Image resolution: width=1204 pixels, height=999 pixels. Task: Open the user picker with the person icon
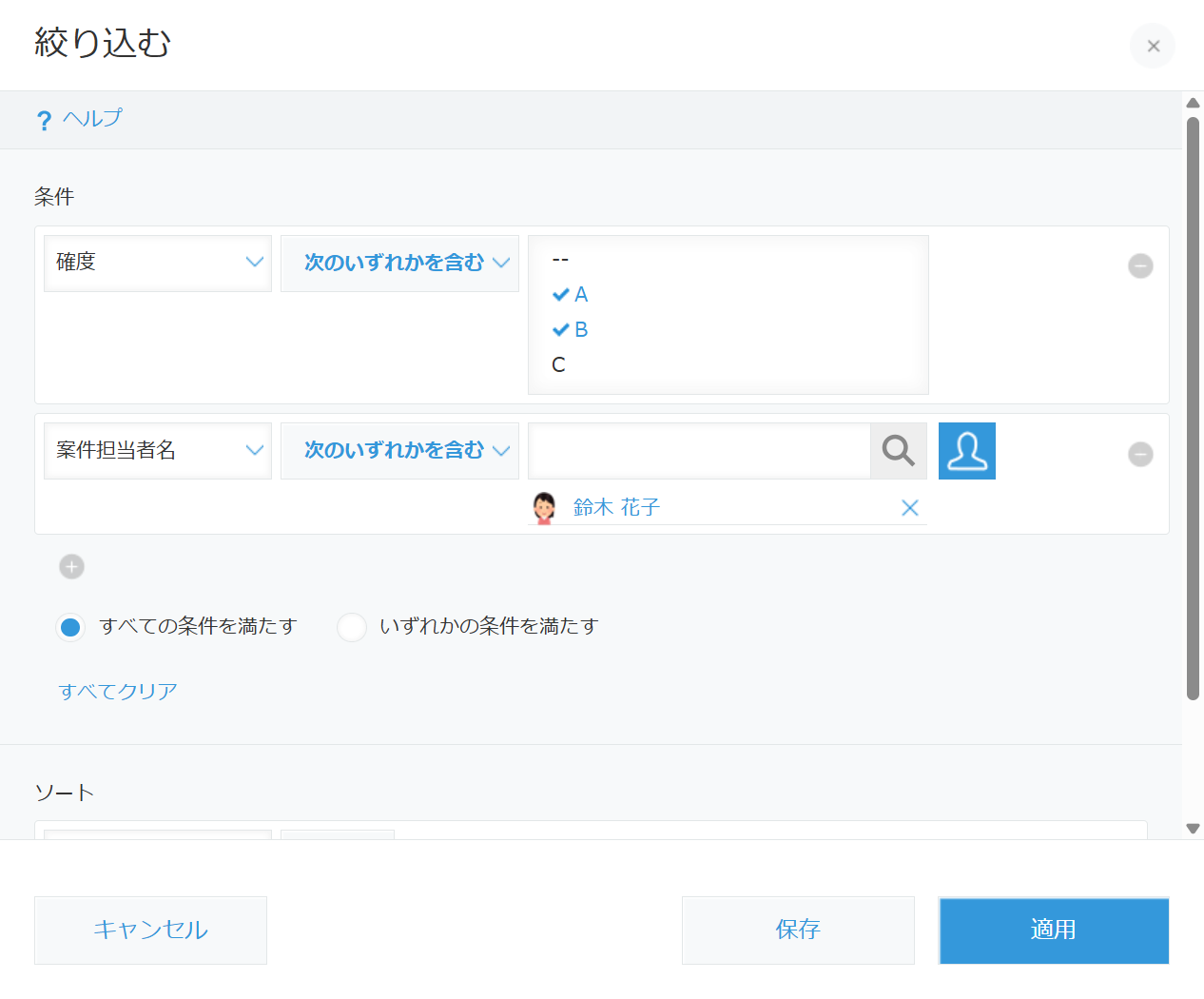pyautogui.click(x=967, y=451)
